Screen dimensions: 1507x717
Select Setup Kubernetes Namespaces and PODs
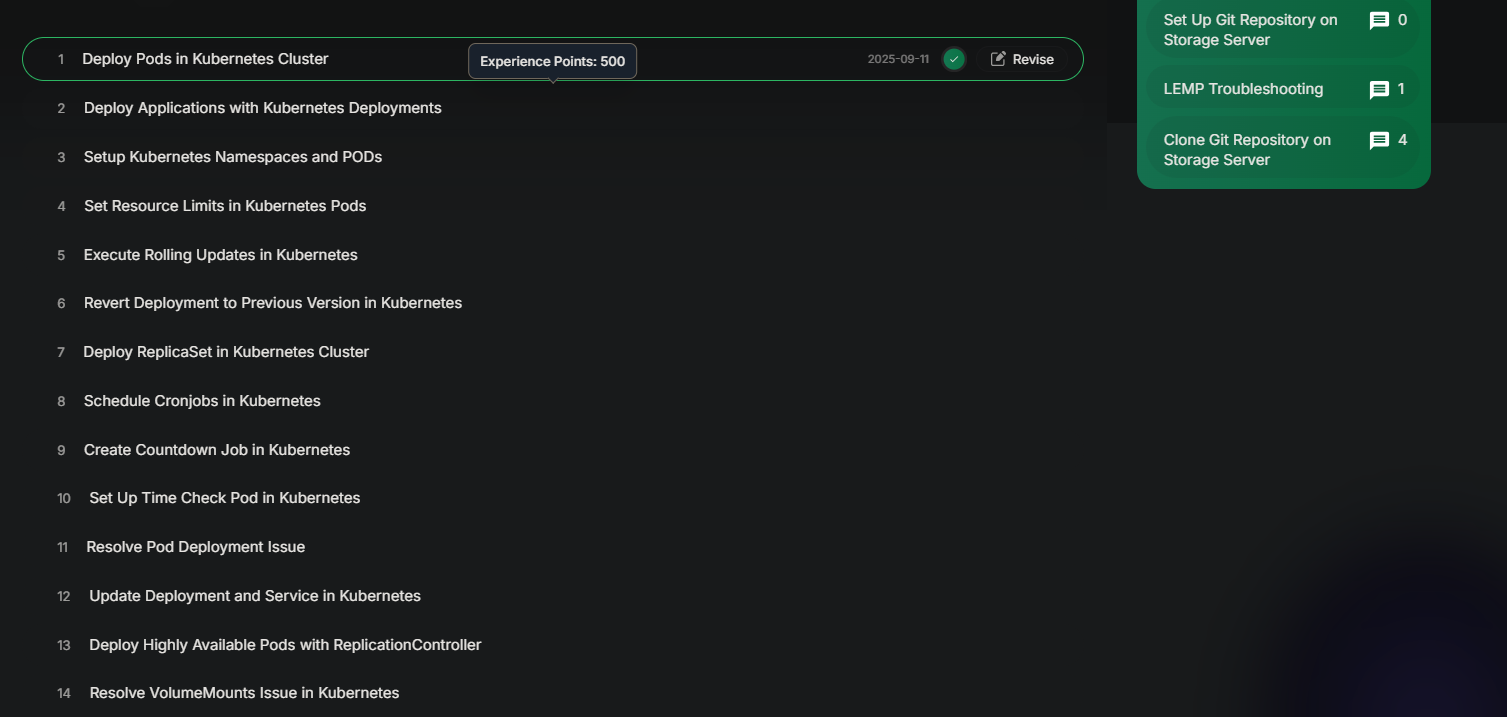coord(233,157)
